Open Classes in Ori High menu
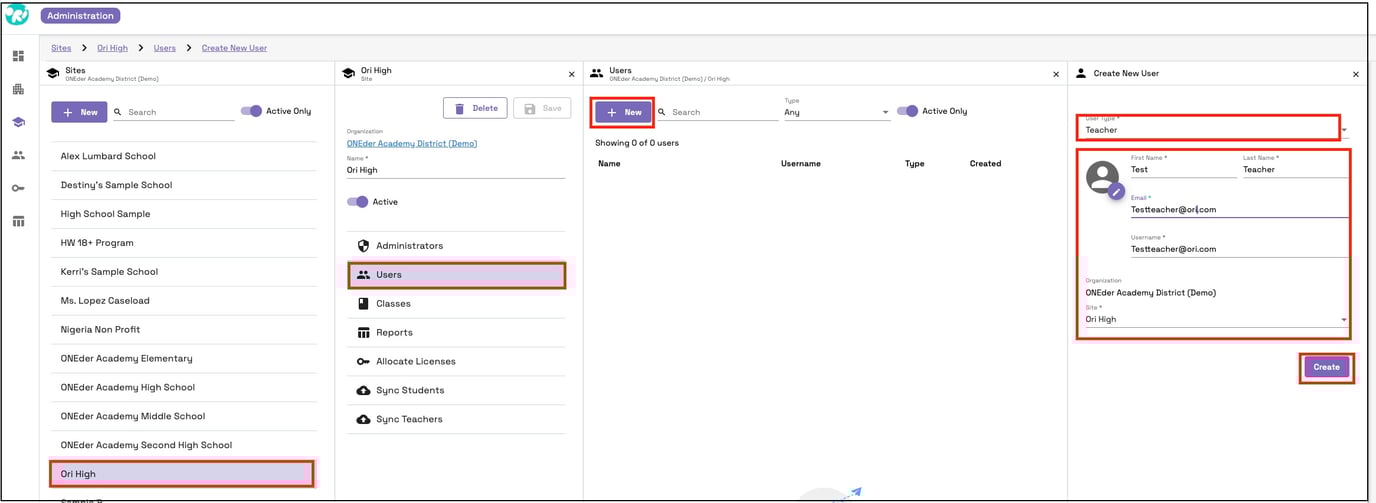Image resolution: width=1376 pixels, height=503 pixels. click(393, 303)
